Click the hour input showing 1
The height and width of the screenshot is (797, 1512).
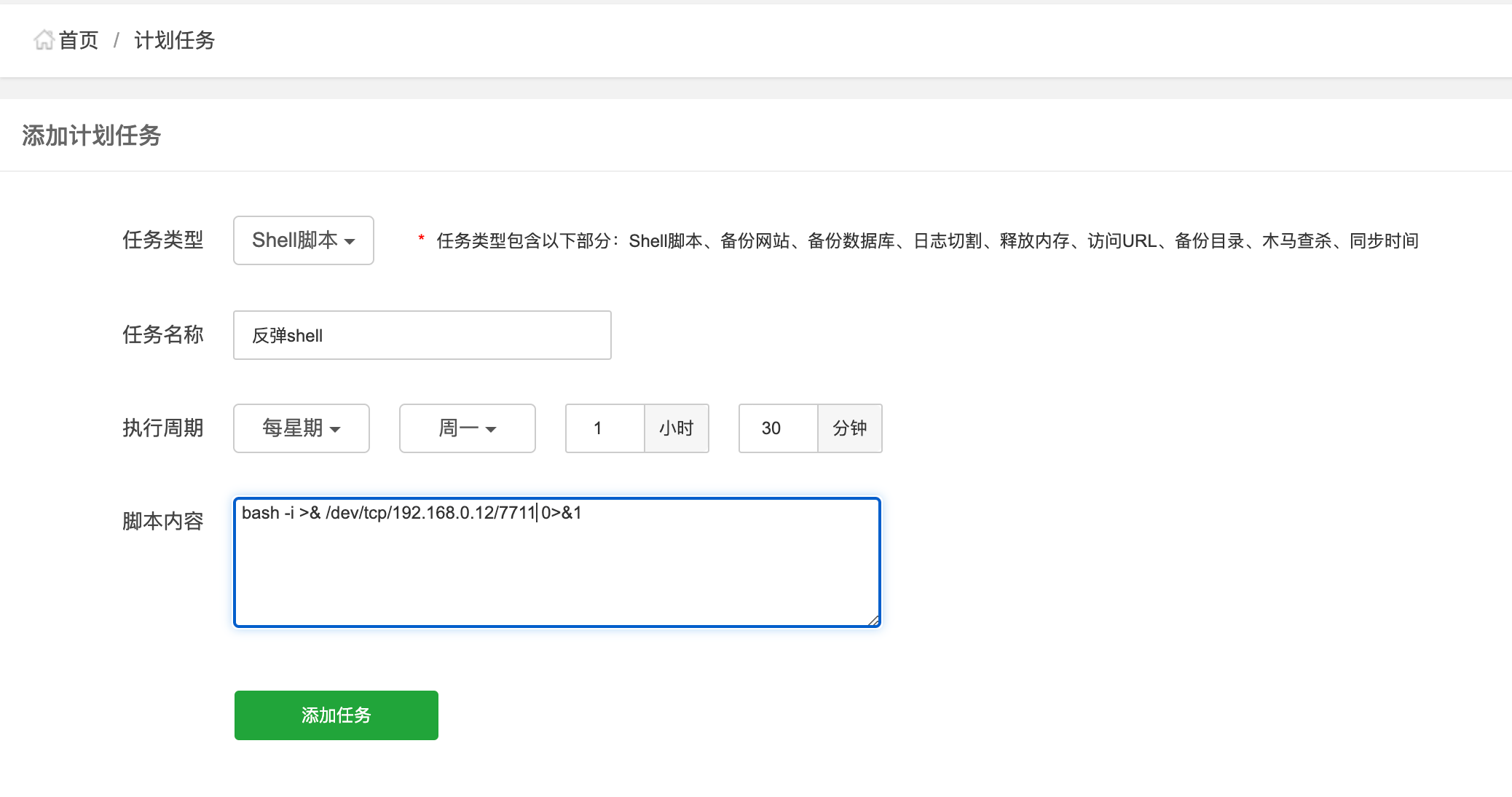pos(605,428)
